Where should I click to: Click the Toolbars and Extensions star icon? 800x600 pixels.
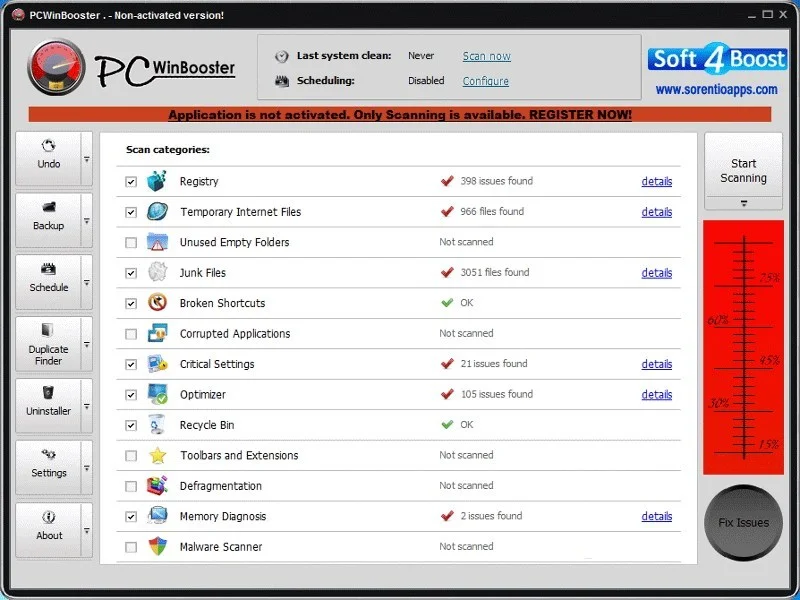(x=157, y=455)
